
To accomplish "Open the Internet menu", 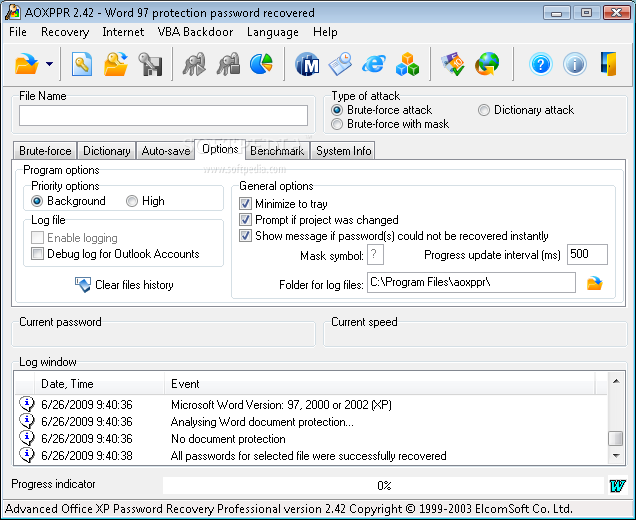I will click(123, 32).
